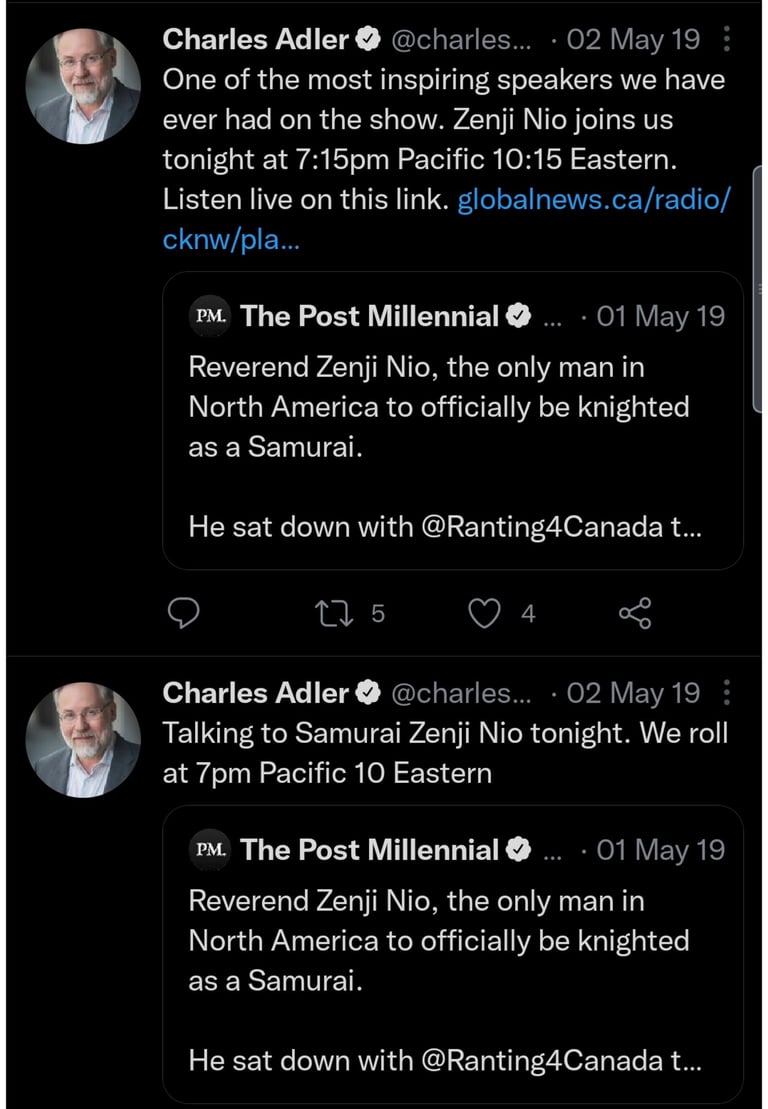Reply to the first Charles Adler tweet
The image size is (768, 1109).
tap(183, 613)
